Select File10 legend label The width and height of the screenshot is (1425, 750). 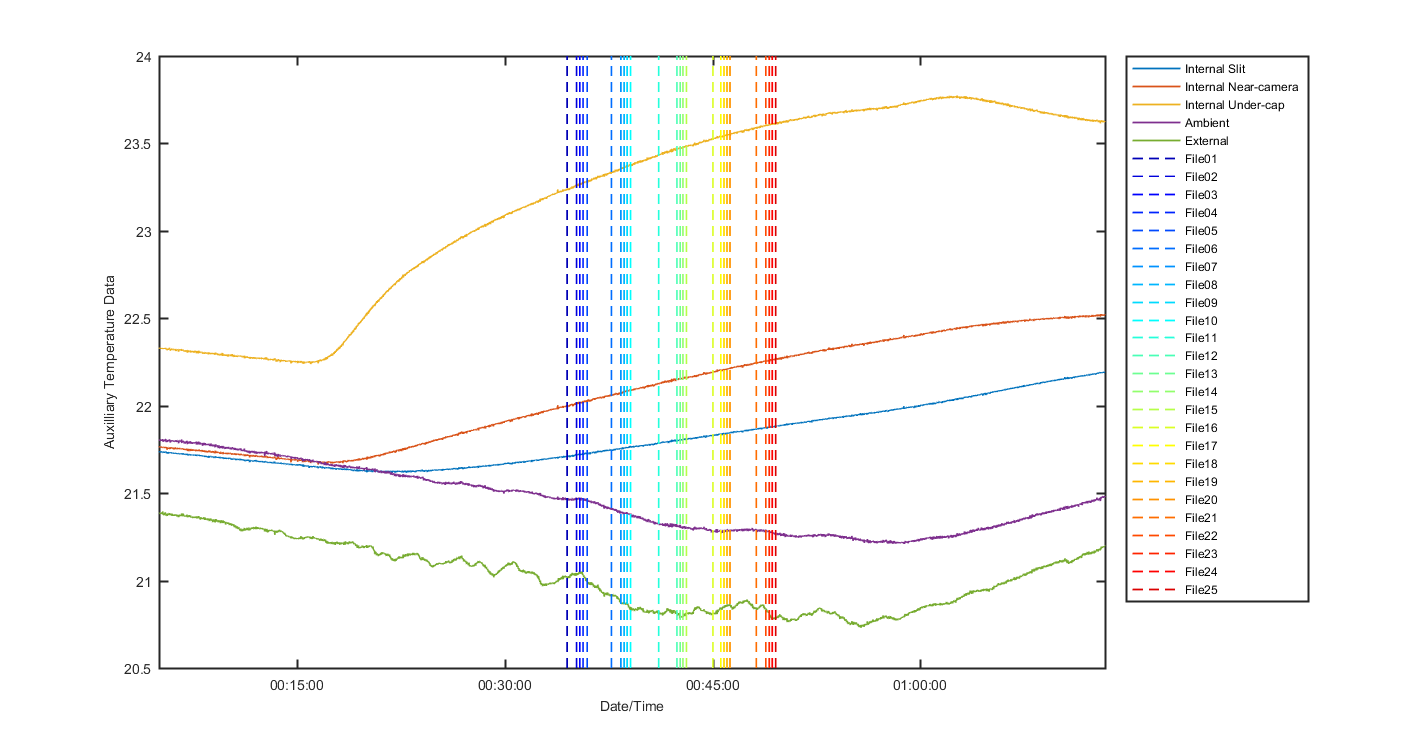click(x=1201, y=321)
